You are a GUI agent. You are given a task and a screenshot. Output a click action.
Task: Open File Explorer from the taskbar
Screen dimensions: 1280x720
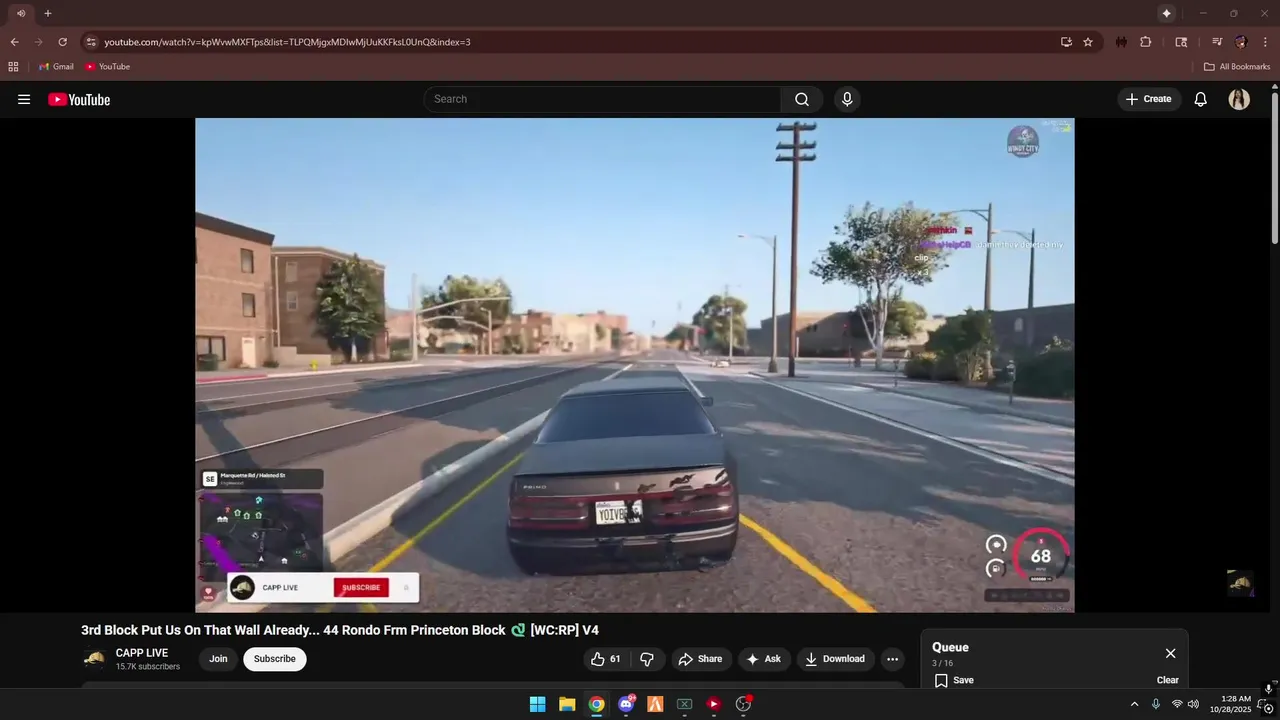pyautogui.click(x=567, y=704)
